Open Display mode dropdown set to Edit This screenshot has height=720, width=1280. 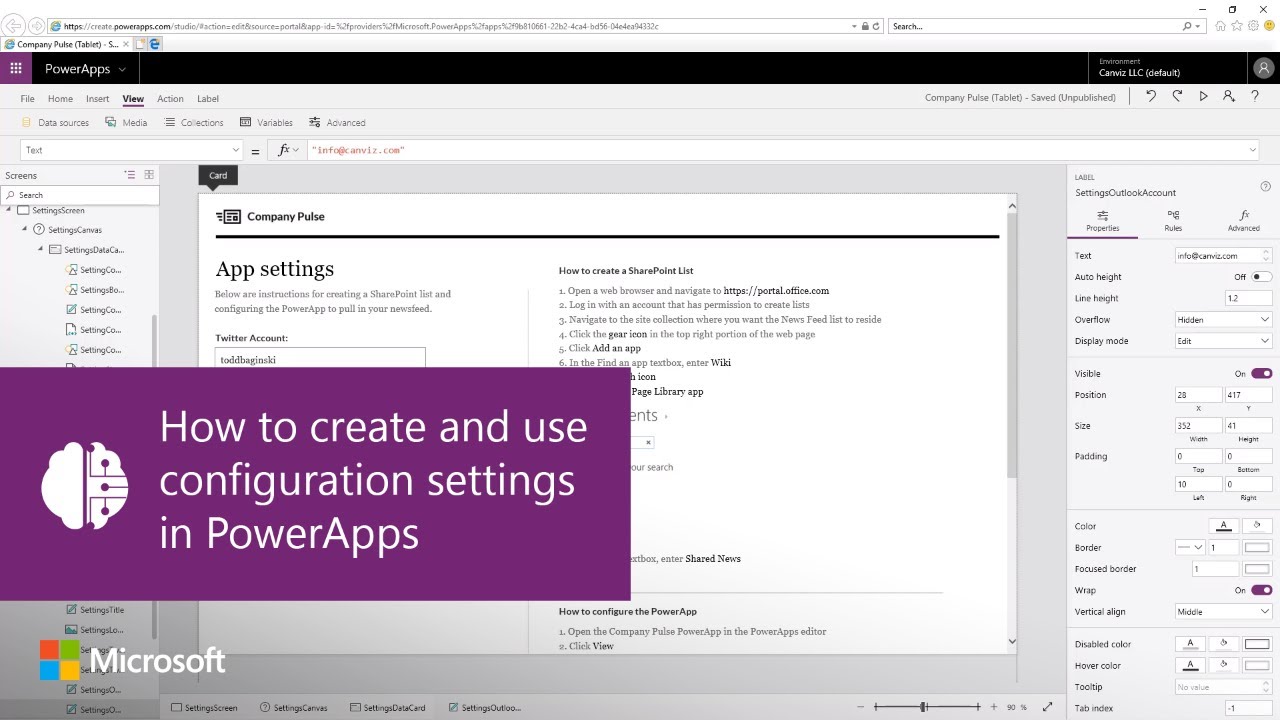pos(1224,341)
